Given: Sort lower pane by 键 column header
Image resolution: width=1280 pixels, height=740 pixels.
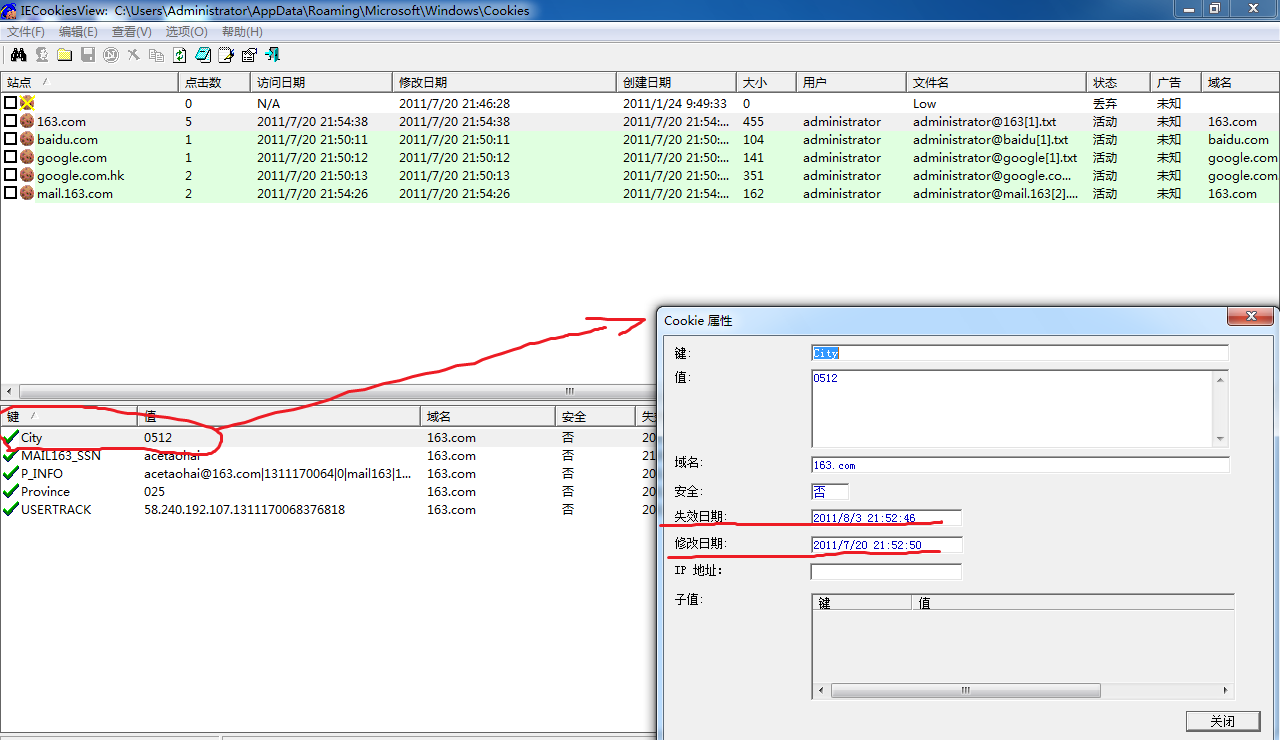Looking at the screenshot, I should [69, 416].
